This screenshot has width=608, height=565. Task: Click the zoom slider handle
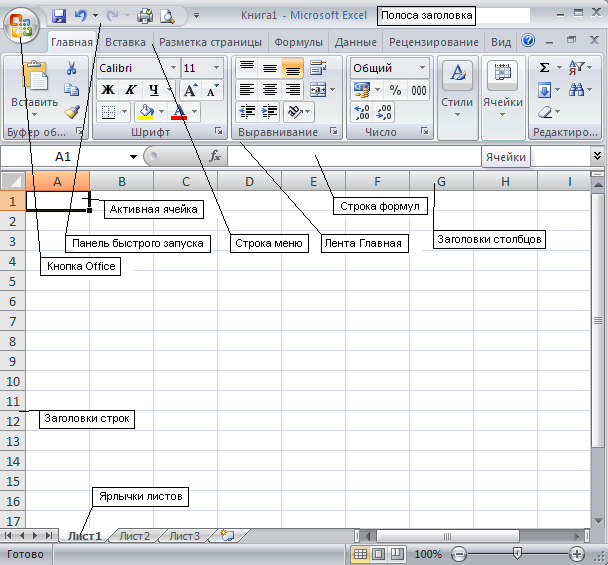(517, 554)
